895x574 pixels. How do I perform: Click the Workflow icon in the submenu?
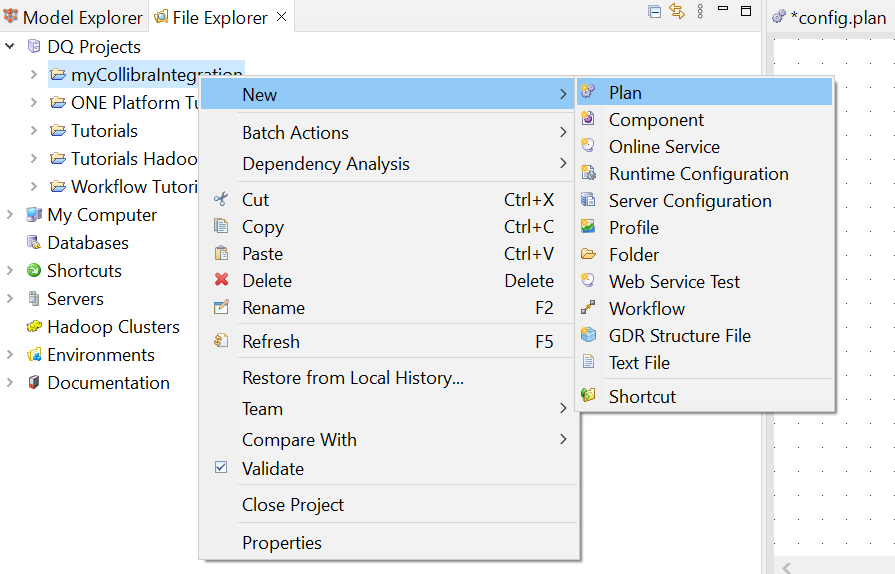click(x=589, y=309)
